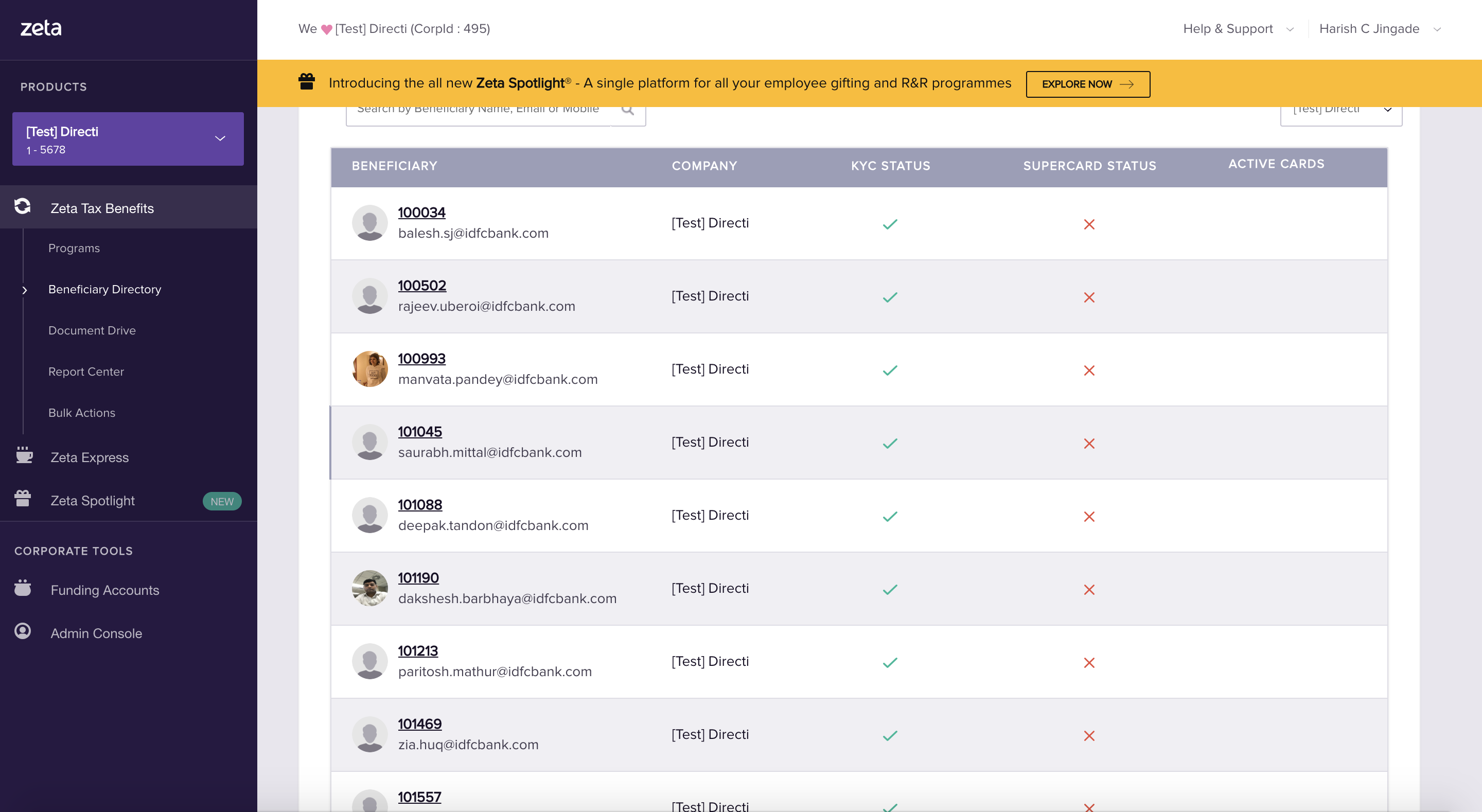This screenshot has height=812, width=1482.
Task: Click the gift icon in yellow banner
Action: (x=307, y=82)
